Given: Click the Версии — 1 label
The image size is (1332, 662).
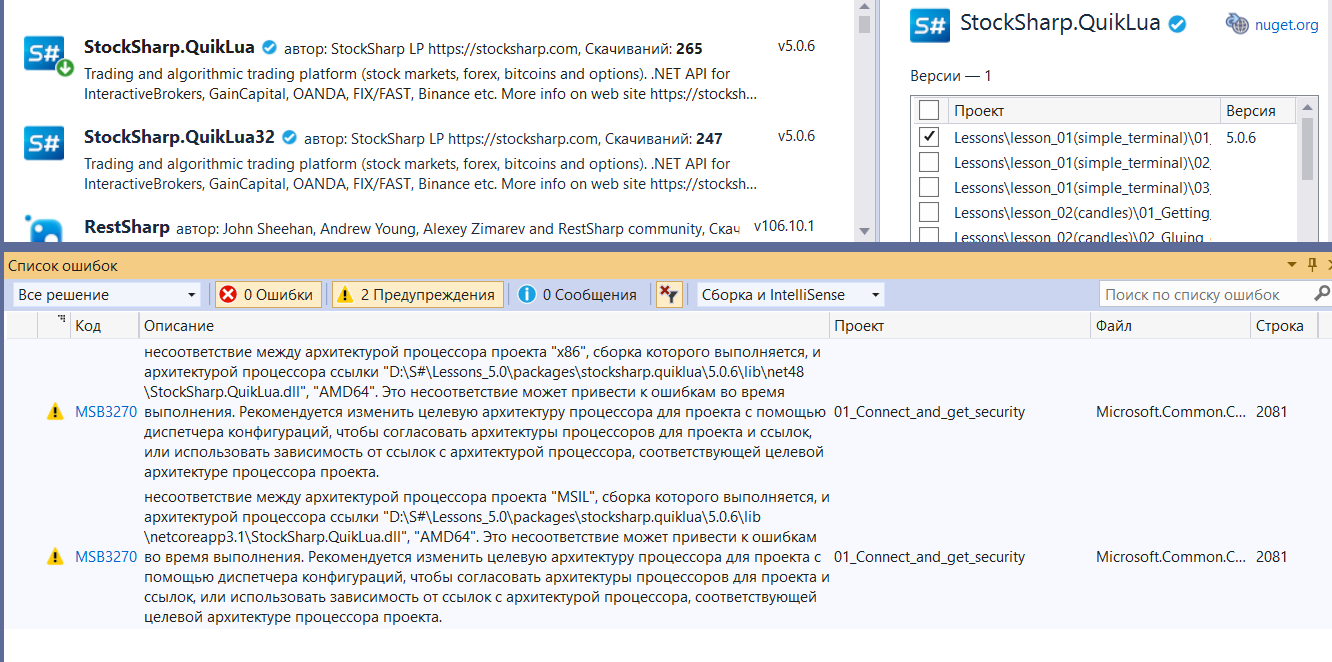Looking at the screenshot, I should tap(951, 76).
